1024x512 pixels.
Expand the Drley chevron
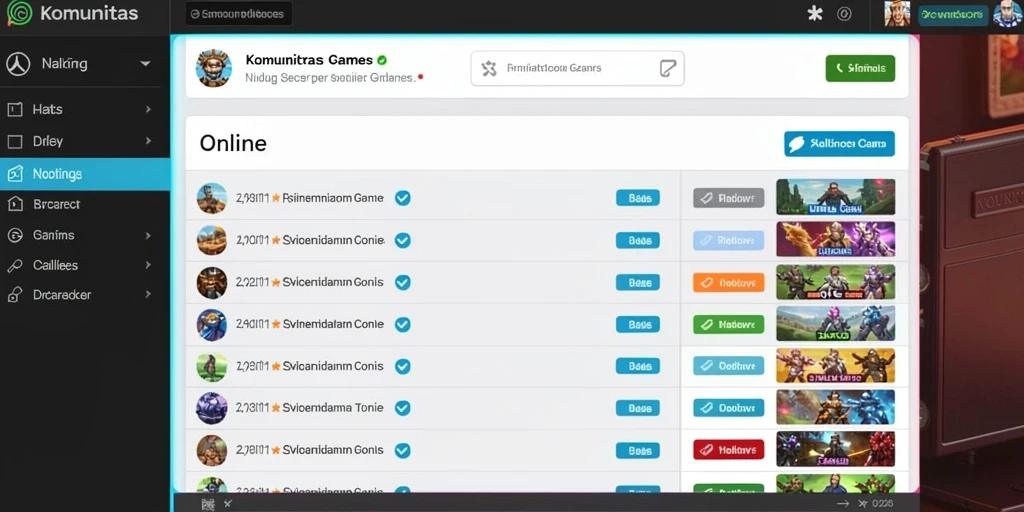coord(148,140)
